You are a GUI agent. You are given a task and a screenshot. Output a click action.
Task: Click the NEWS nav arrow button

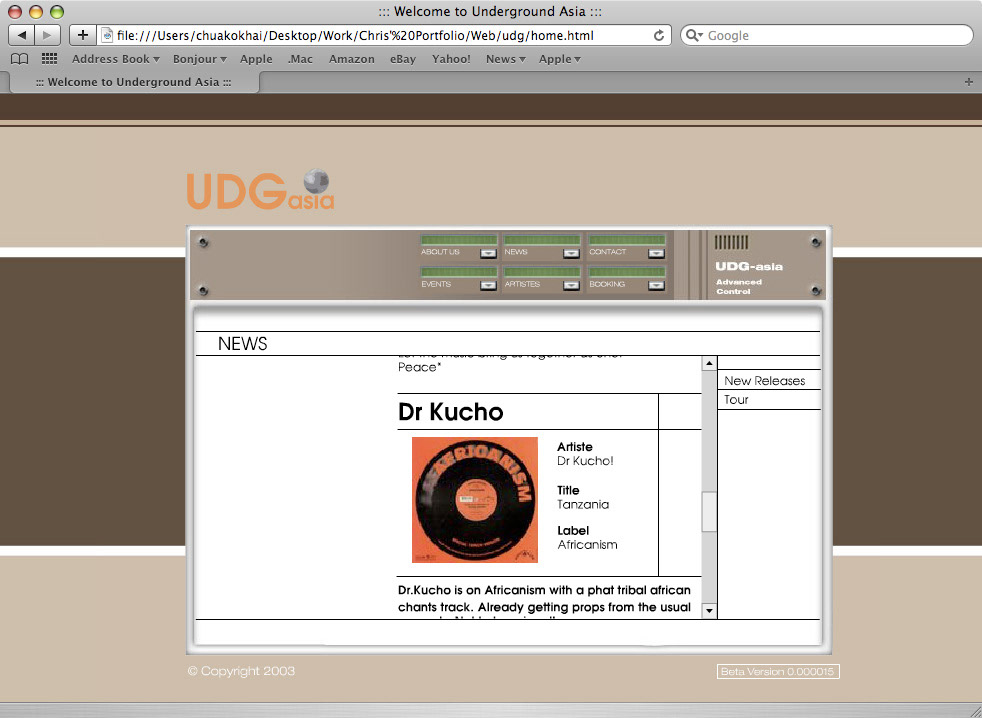click(x=571, y=253)
